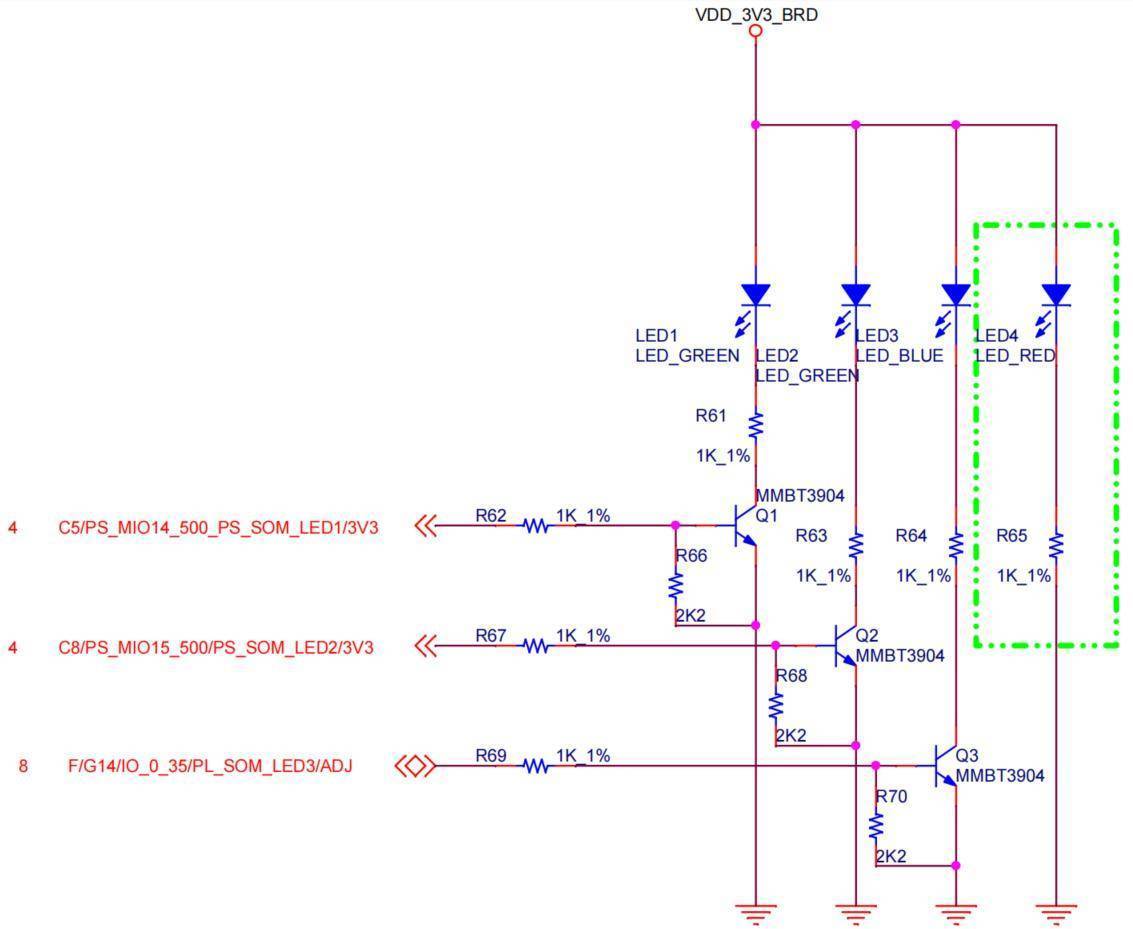Screen dimensions: 1133x929
Task: Select the LED1 green diode symbol
Action: 756,295
